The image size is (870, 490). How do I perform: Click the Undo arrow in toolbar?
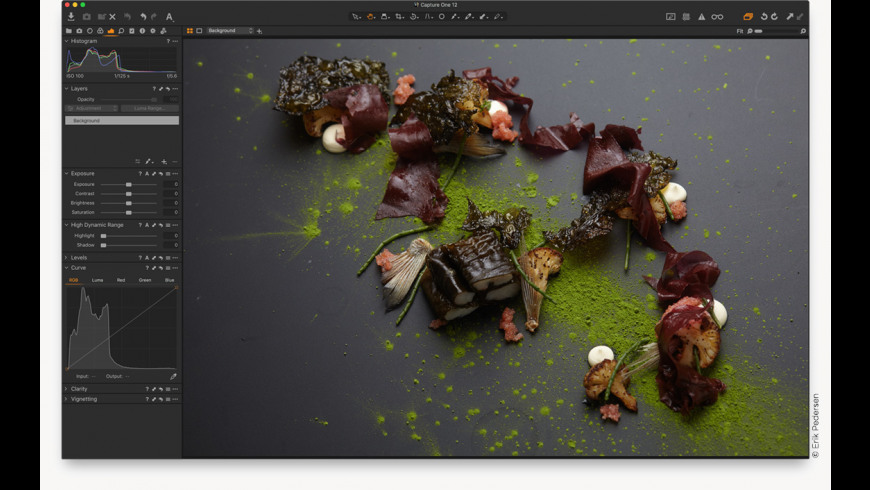tap(142, 17)
